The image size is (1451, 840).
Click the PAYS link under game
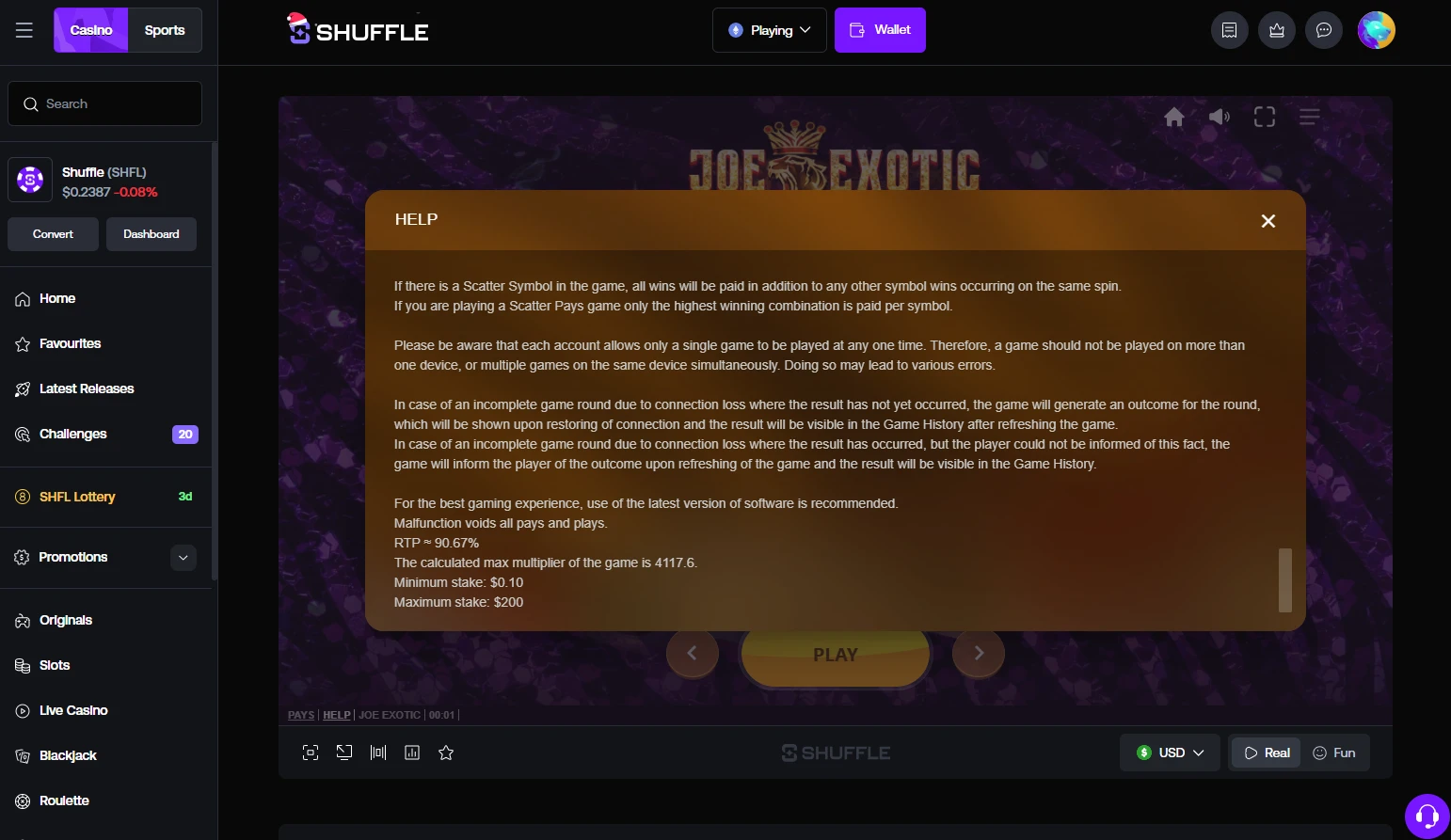(x=301, y=715)
